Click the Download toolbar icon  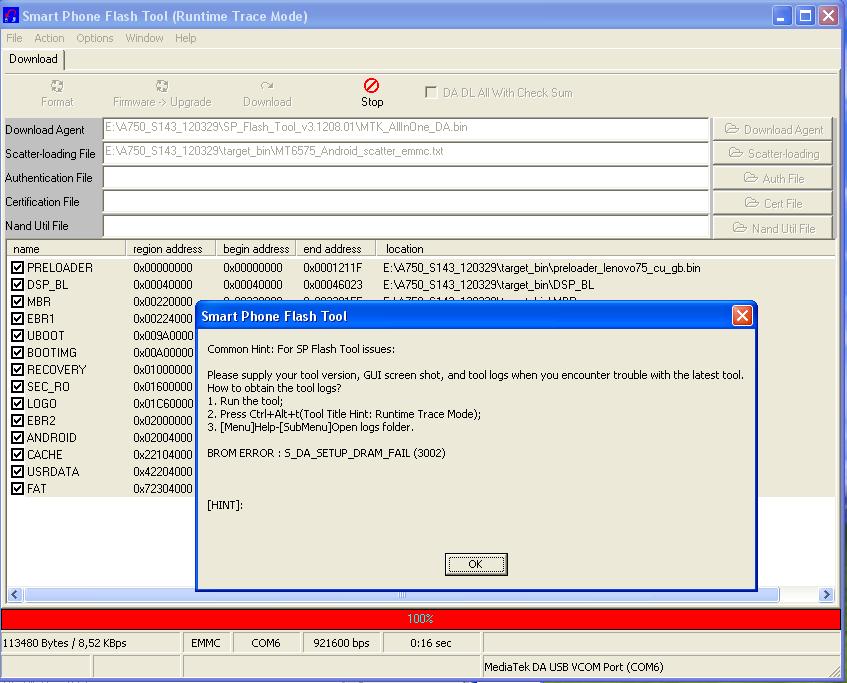click(267, 86)
